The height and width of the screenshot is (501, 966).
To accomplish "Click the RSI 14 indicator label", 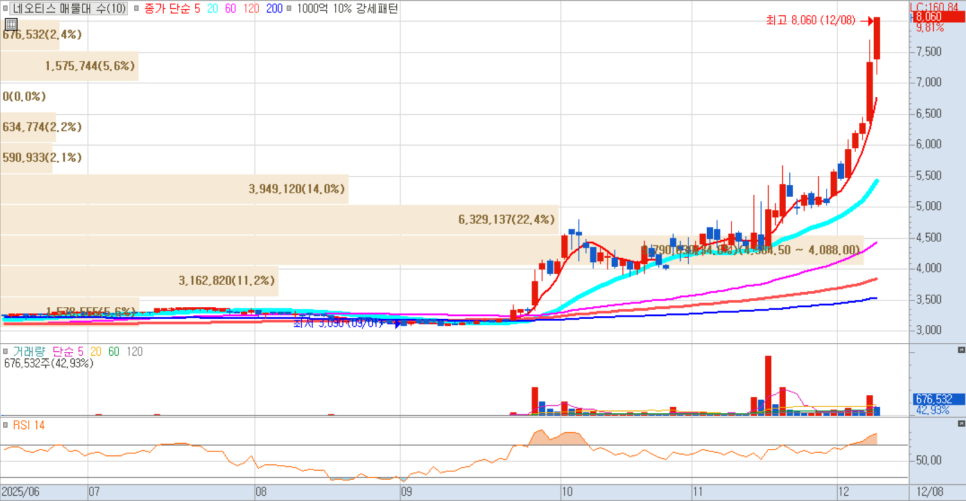I will [28, 425].
